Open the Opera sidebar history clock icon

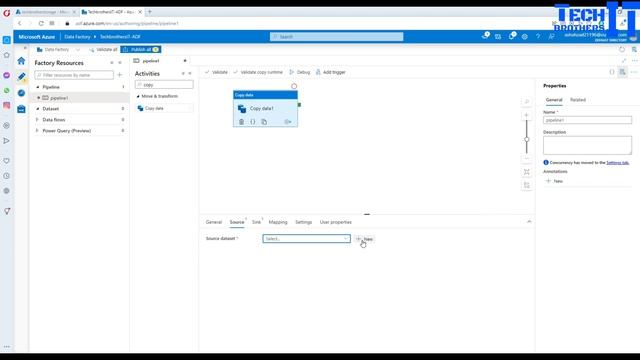[x=7, y=176]
